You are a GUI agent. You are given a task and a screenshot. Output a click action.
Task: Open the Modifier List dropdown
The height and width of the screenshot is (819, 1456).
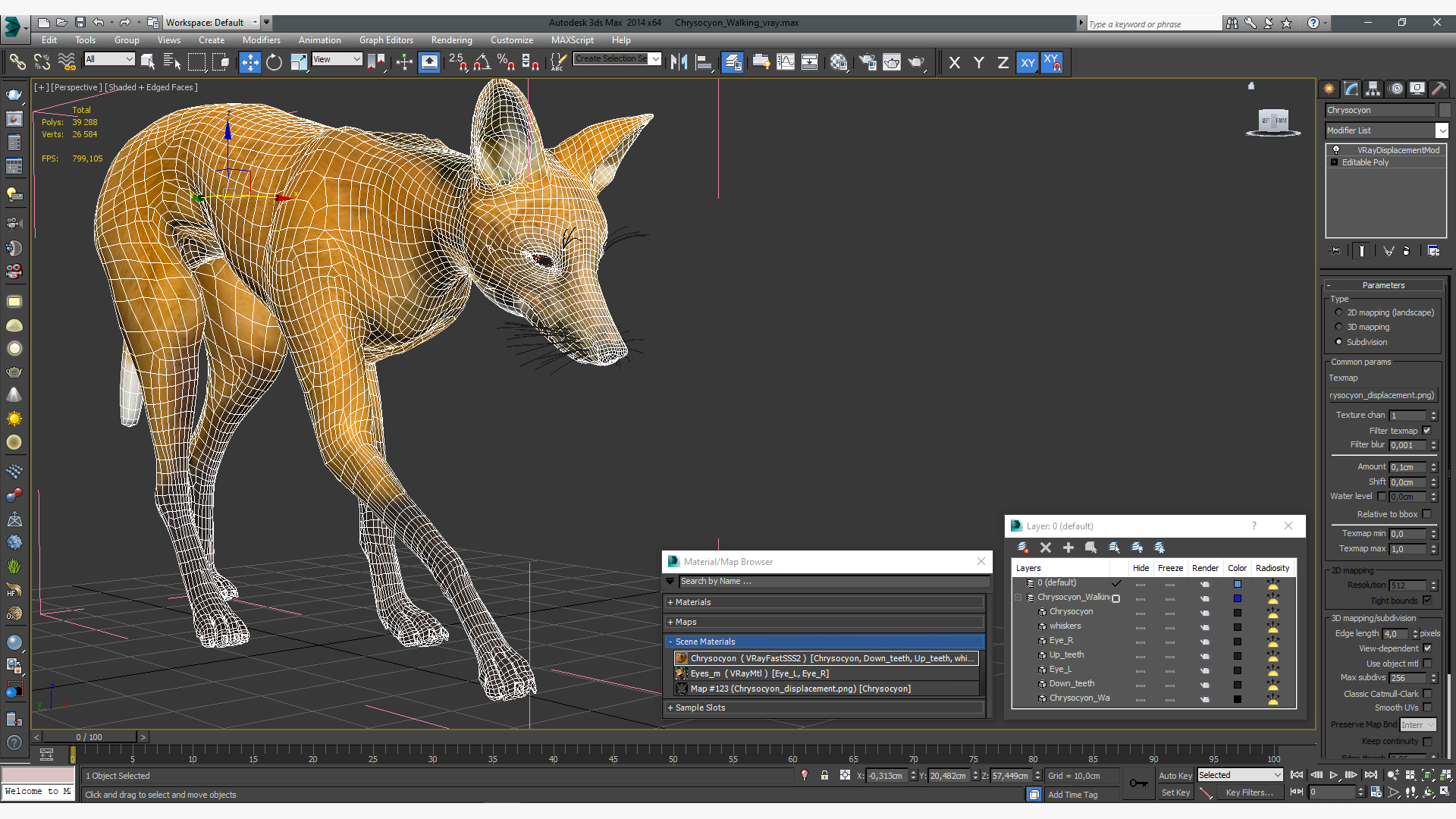[x=1442, y=130]
